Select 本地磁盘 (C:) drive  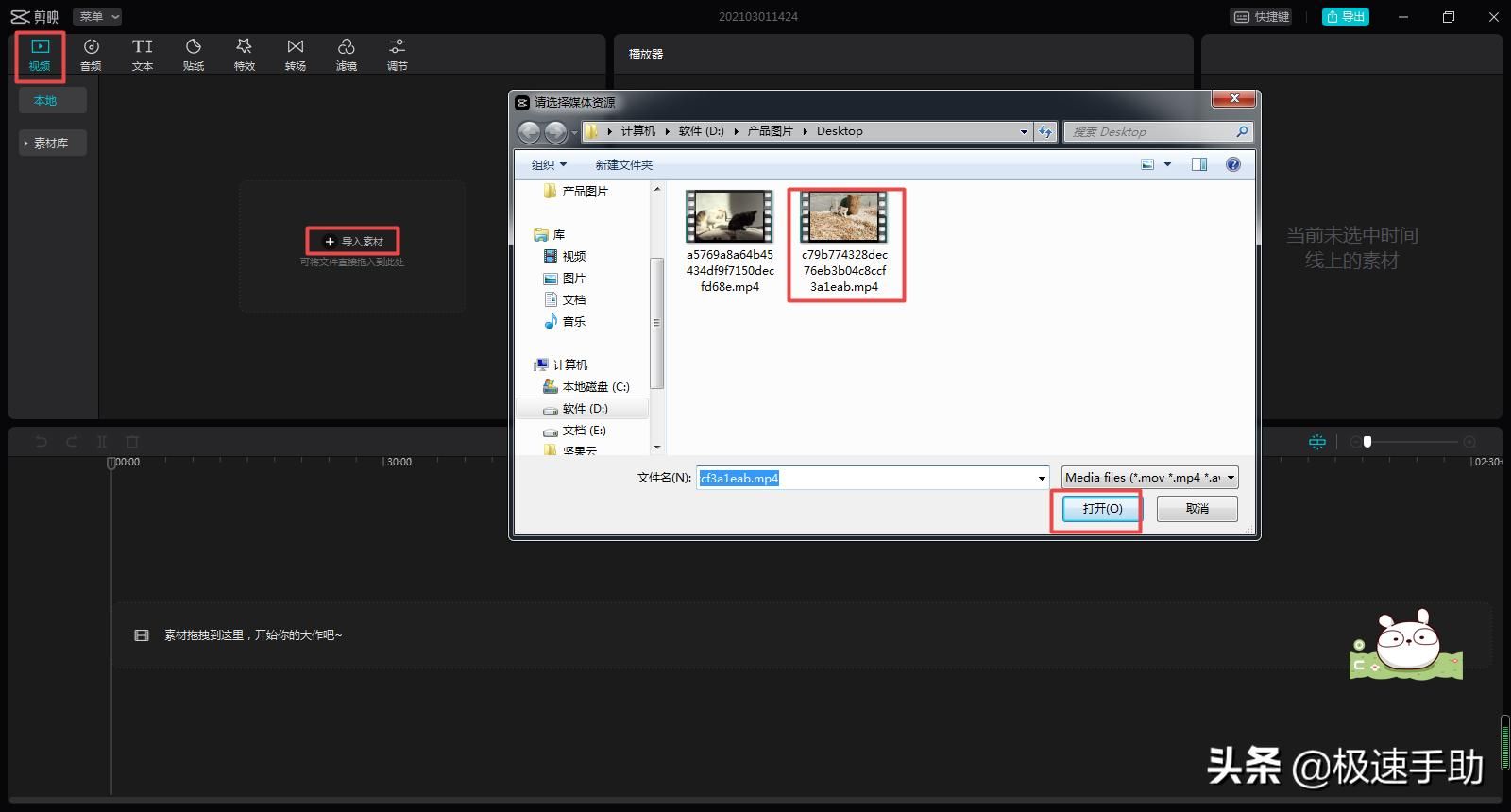tap(586, 386)
